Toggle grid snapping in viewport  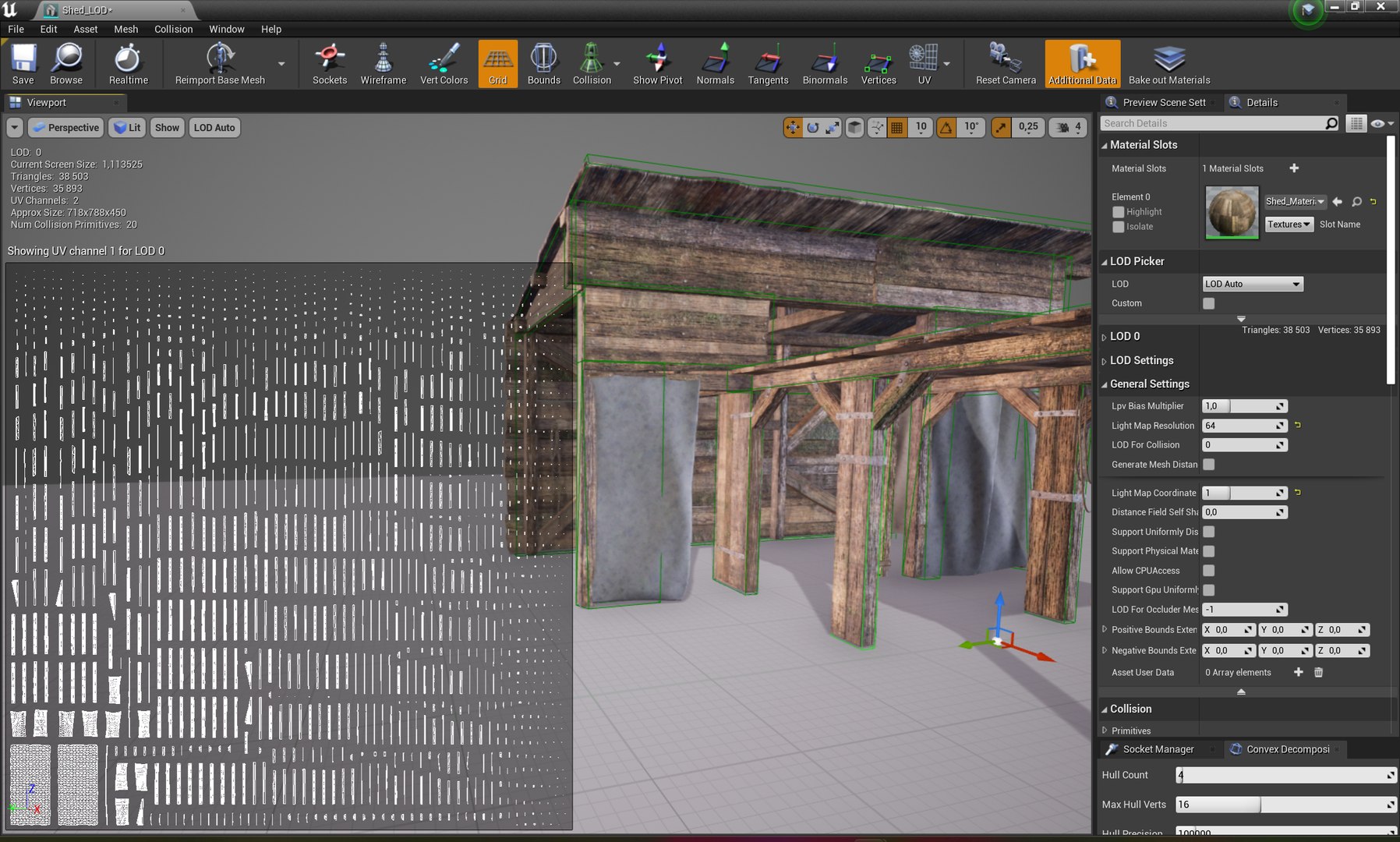(897, 127)
